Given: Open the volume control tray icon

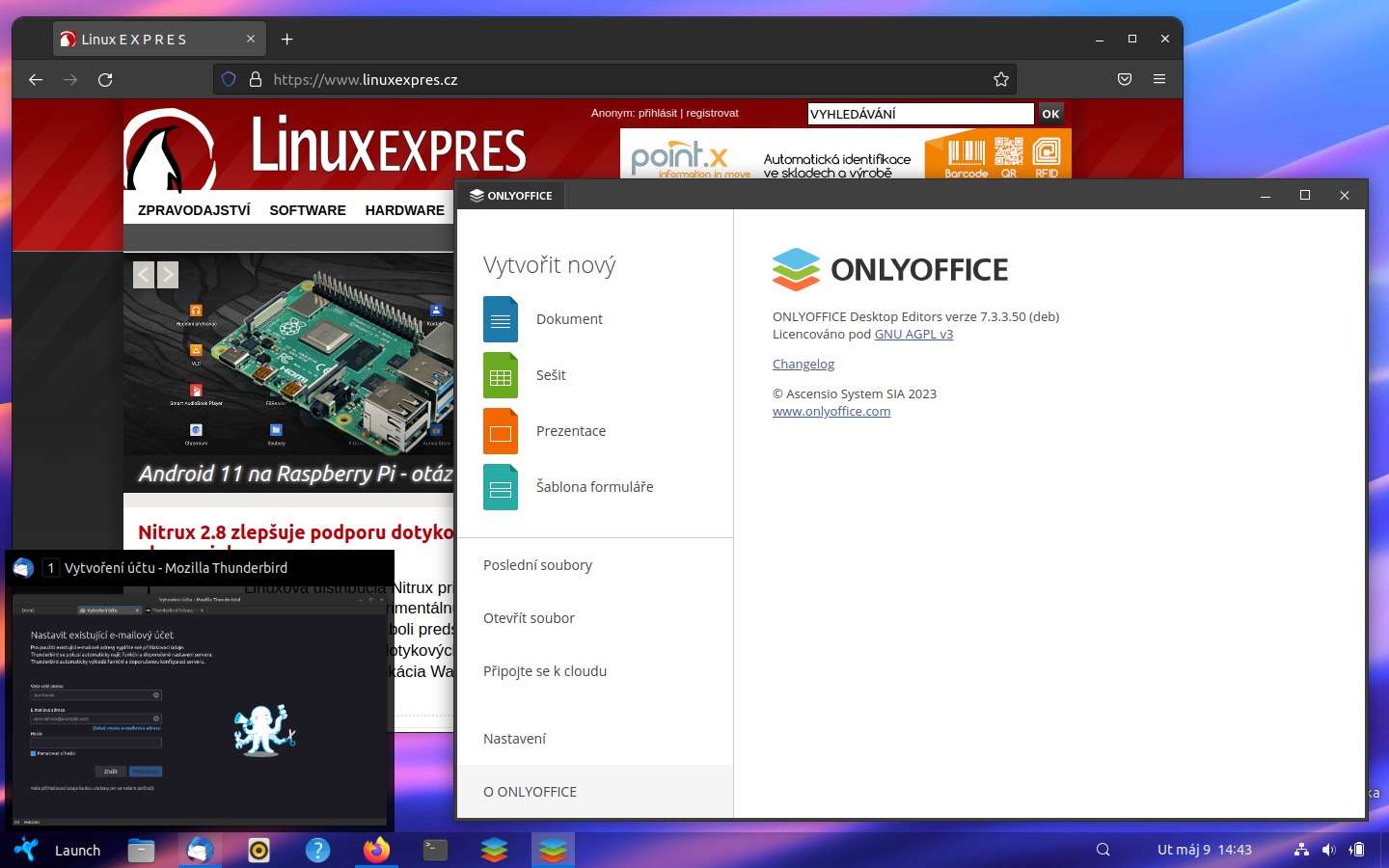Looking at the screenshot, I should 1328,850.
